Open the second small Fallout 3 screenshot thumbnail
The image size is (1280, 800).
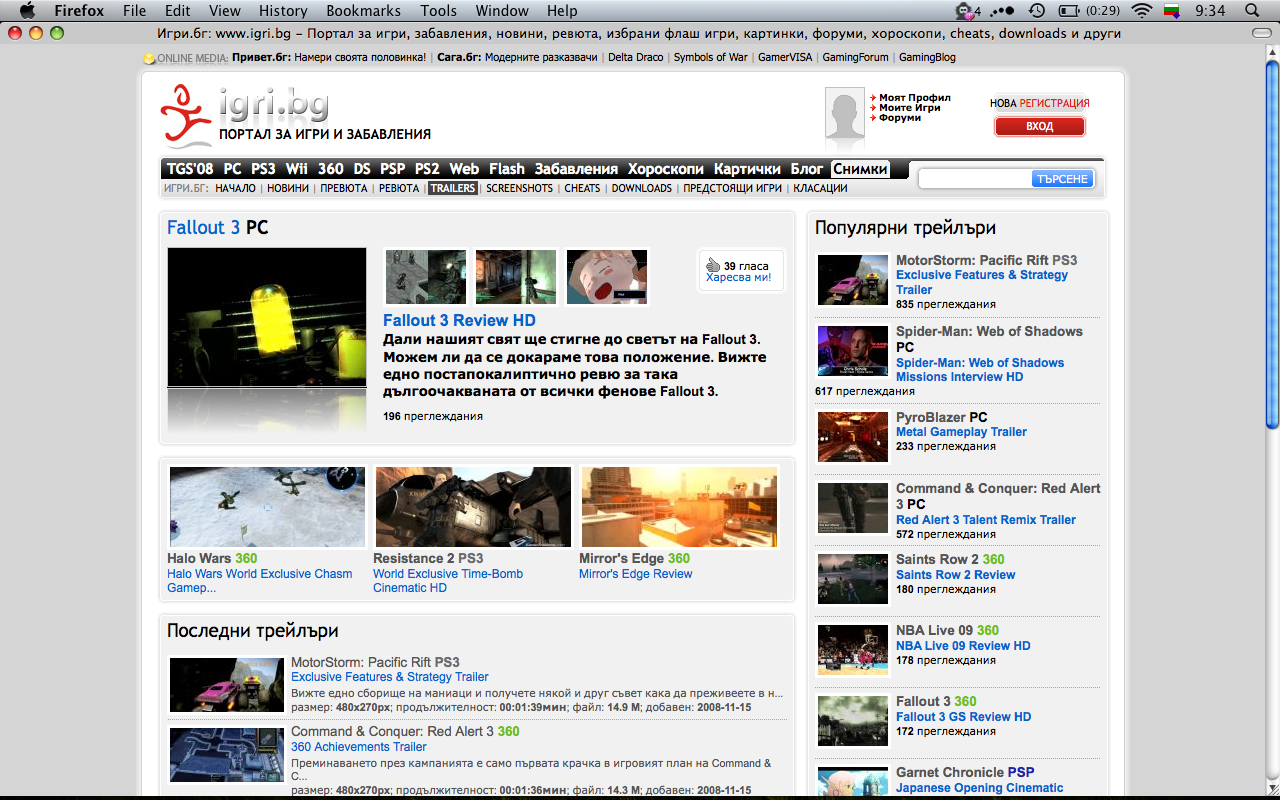click(x=516, y=277)
